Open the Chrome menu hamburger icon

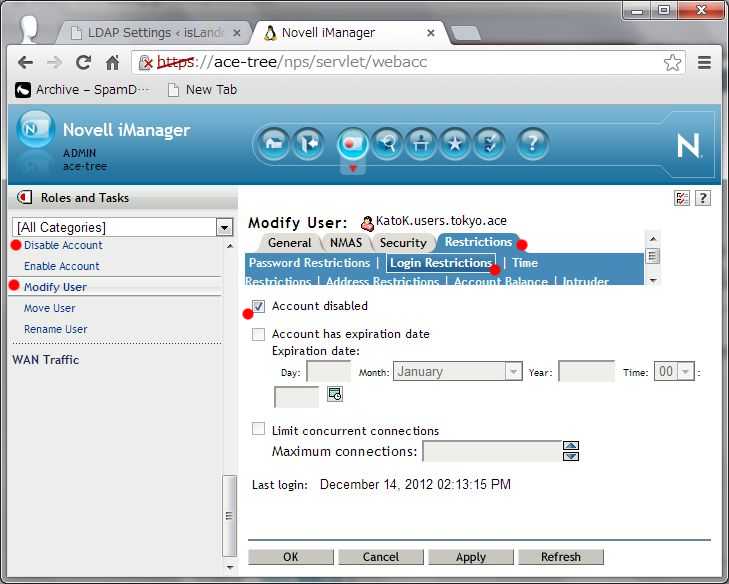tap(704, 62)
